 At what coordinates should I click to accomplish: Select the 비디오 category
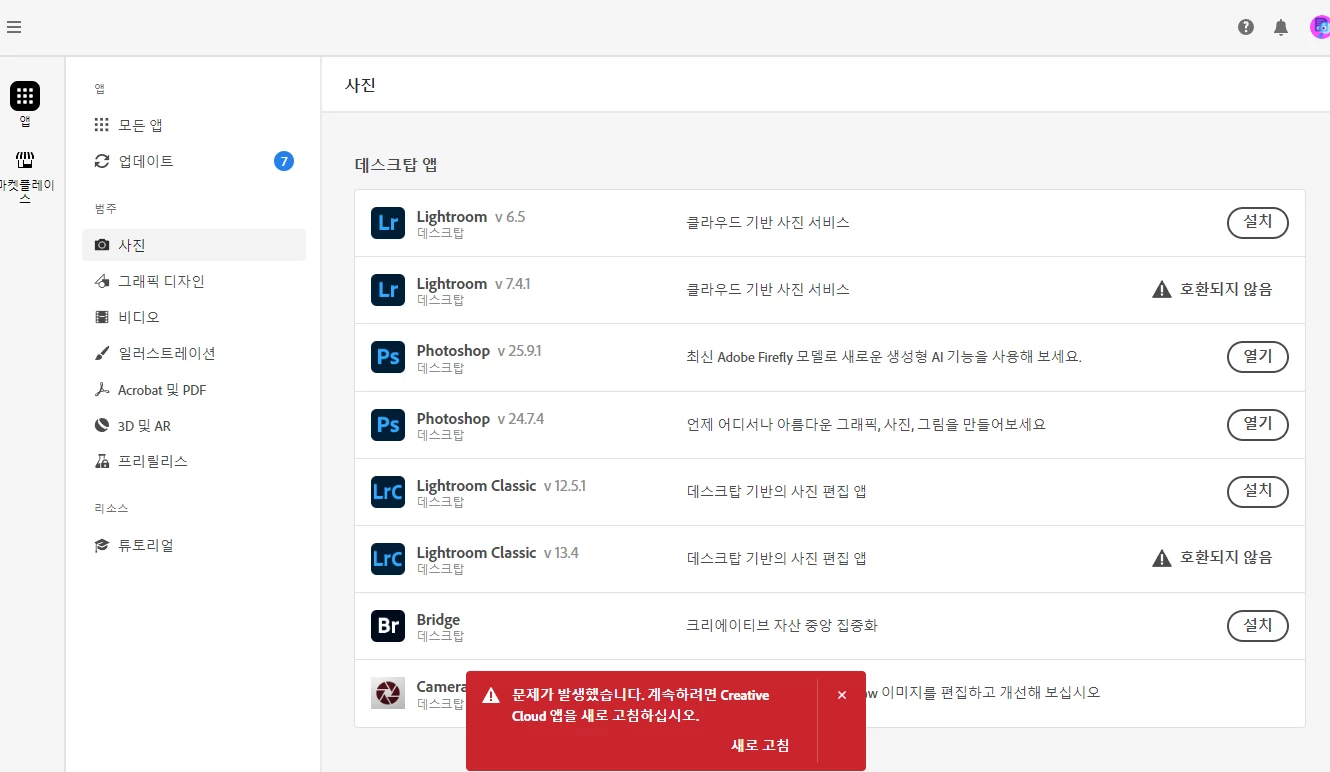tap(194, 317)
